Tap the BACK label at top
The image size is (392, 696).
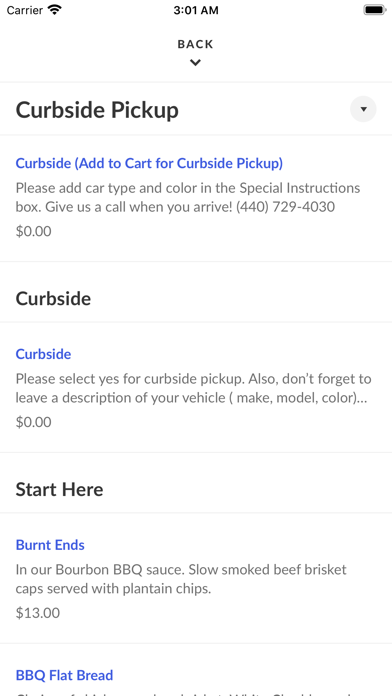[x=195, y=44]
